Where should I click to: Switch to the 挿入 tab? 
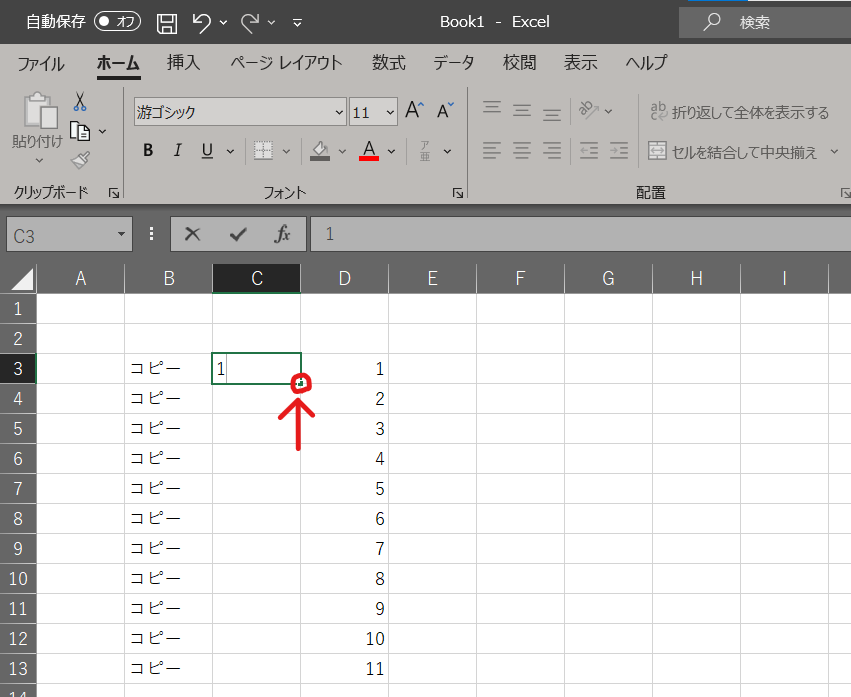pyautogui.click(x=183, y=62)
